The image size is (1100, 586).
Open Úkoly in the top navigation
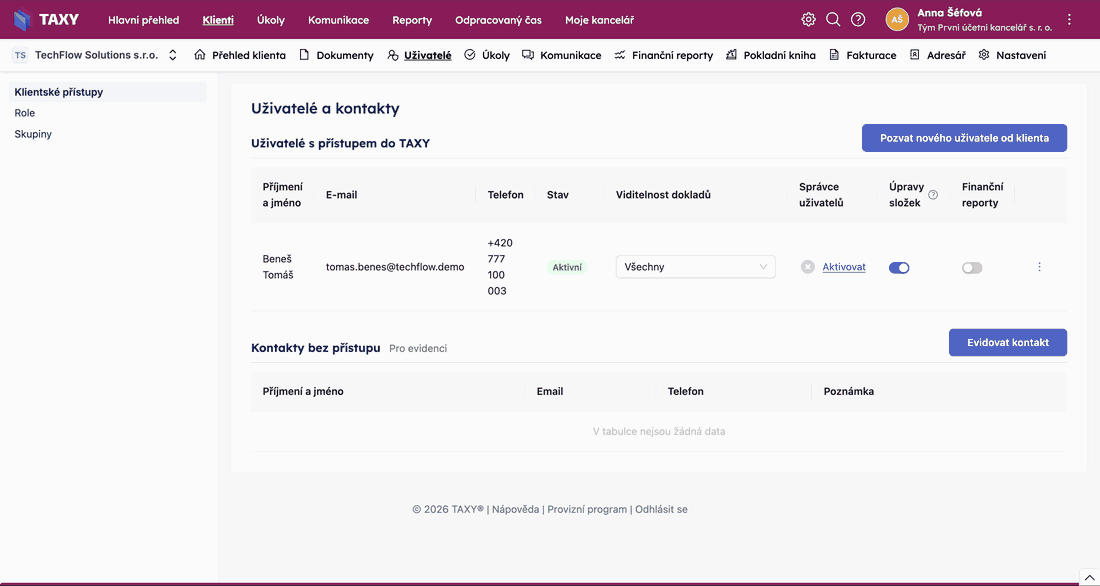[271, 20]
